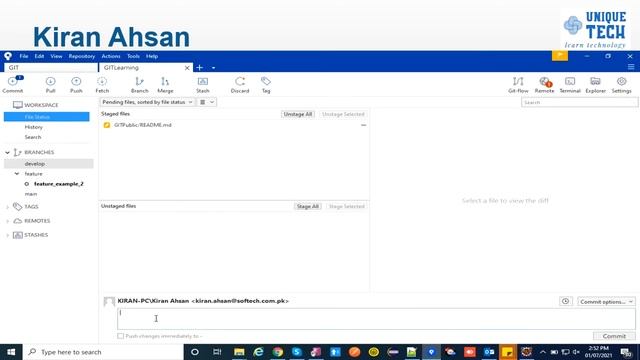
Task: Open the Edit menu
Action: coord(39,56)
